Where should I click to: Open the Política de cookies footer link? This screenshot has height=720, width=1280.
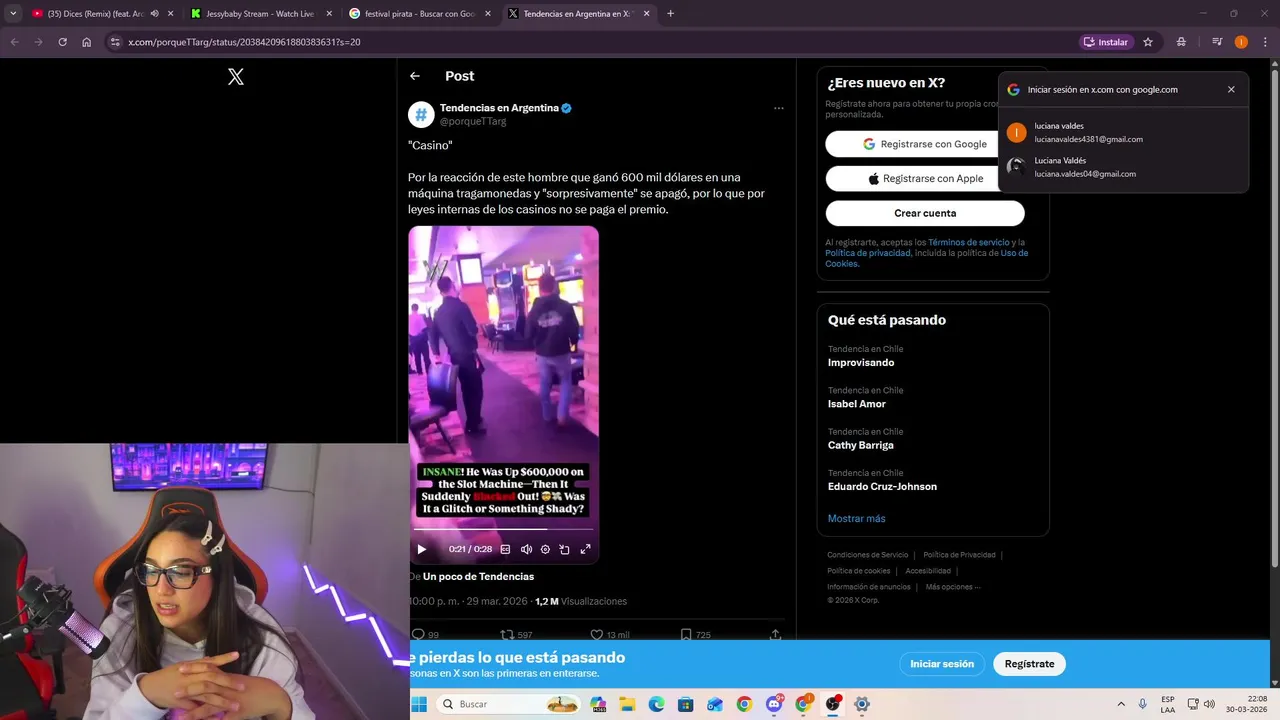click(x=858, y=571)
